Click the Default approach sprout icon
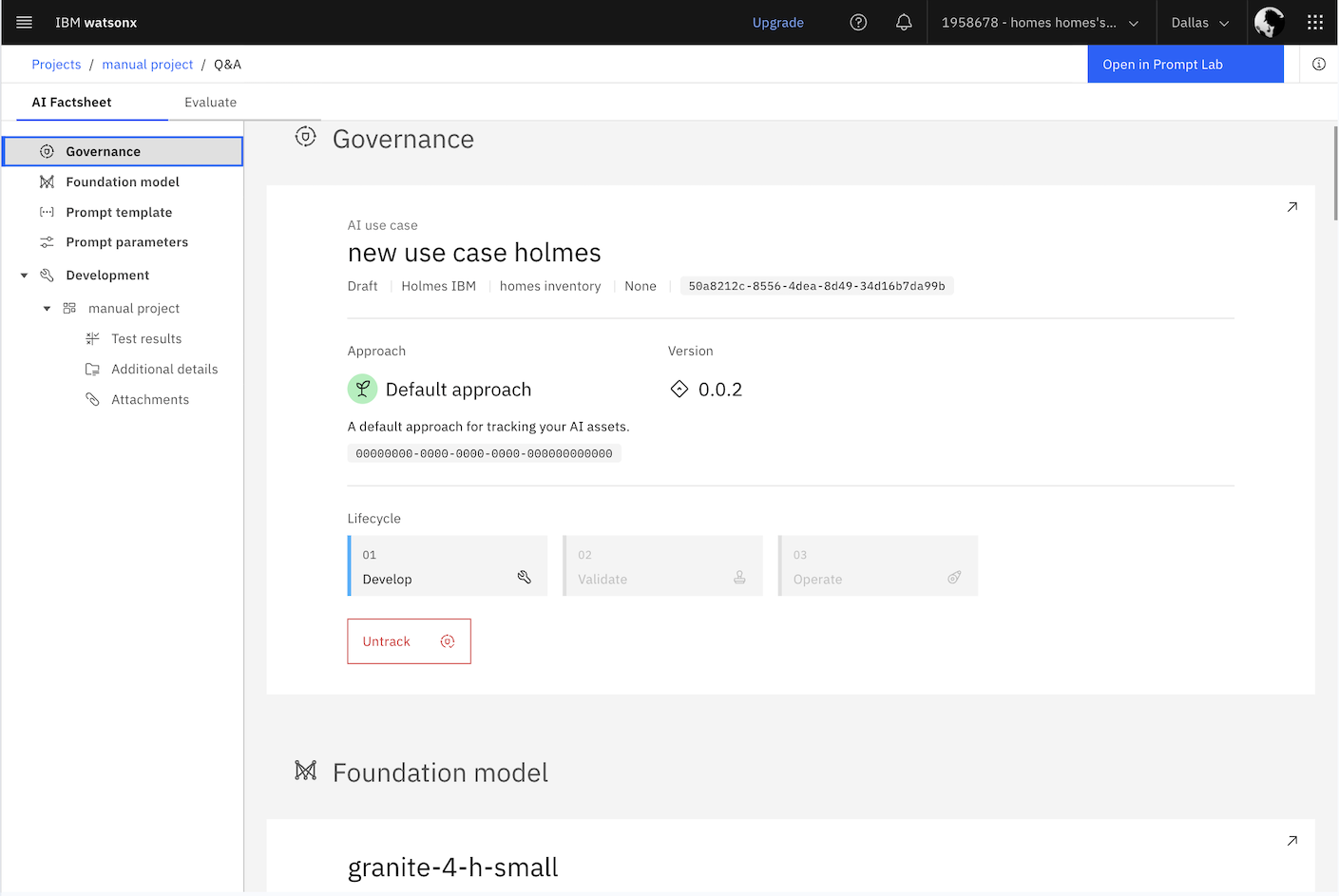The image size is (1339, 896). [363, 389]
